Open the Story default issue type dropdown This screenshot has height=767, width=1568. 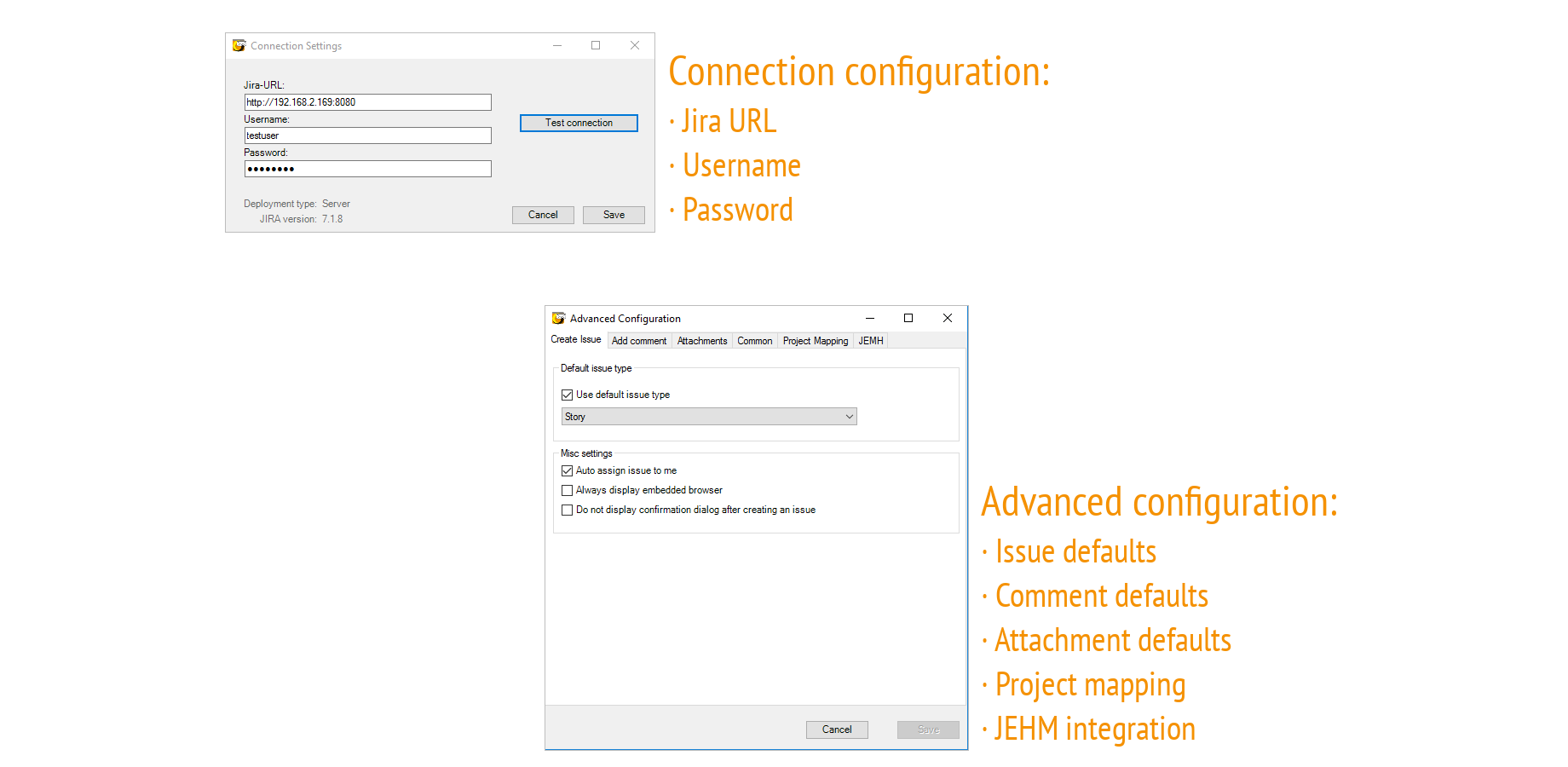tap(849, 416)
